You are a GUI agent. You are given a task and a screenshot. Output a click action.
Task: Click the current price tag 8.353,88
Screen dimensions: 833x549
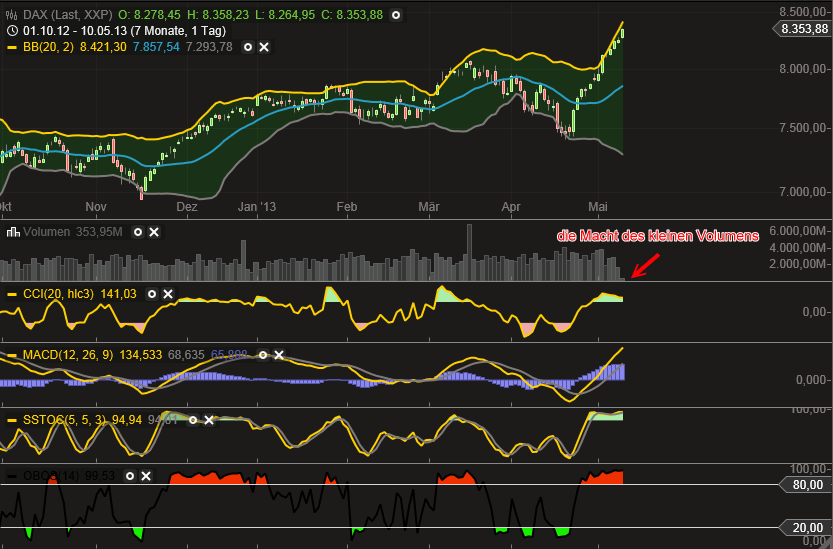click(803, 29)
